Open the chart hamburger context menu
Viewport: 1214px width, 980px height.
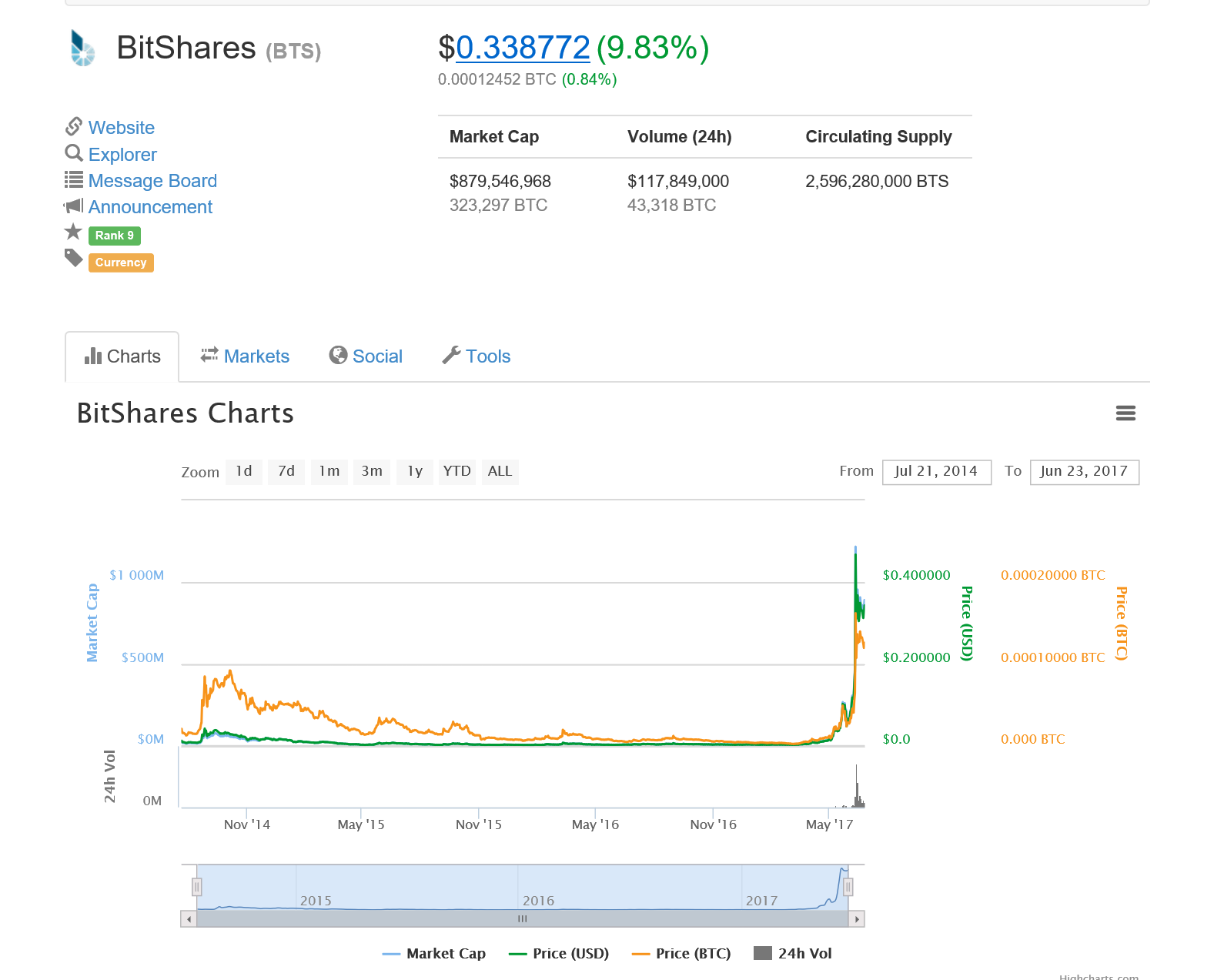point(1125,413)
